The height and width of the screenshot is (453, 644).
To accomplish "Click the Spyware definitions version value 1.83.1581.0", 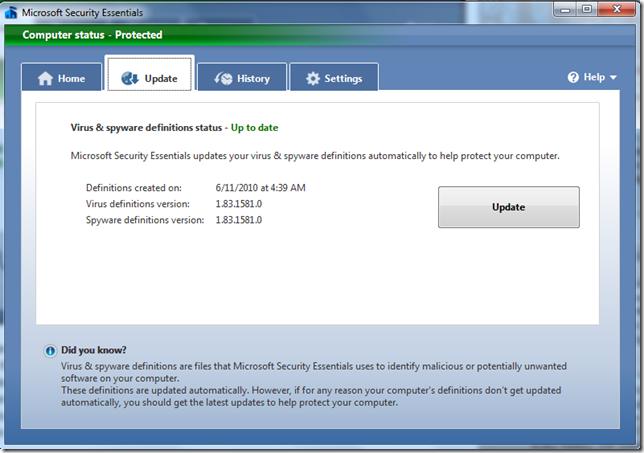I will point(239,220).
